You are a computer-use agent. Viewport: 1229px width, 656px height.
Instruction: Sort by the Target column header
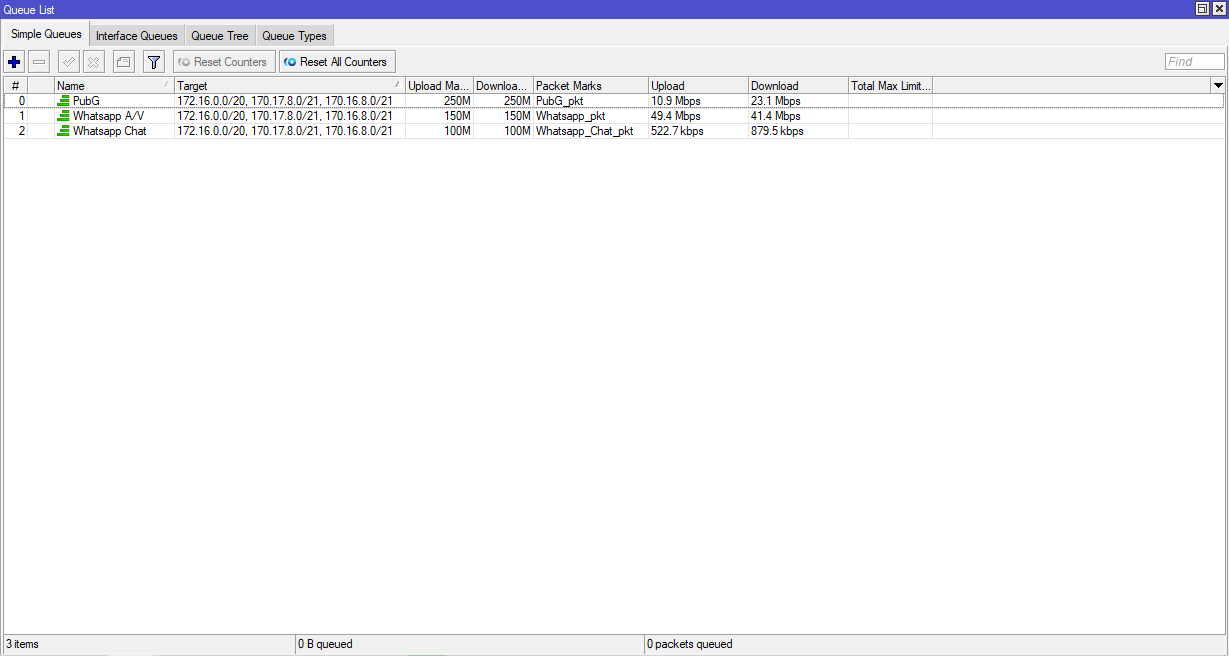(x=290, y=86)
